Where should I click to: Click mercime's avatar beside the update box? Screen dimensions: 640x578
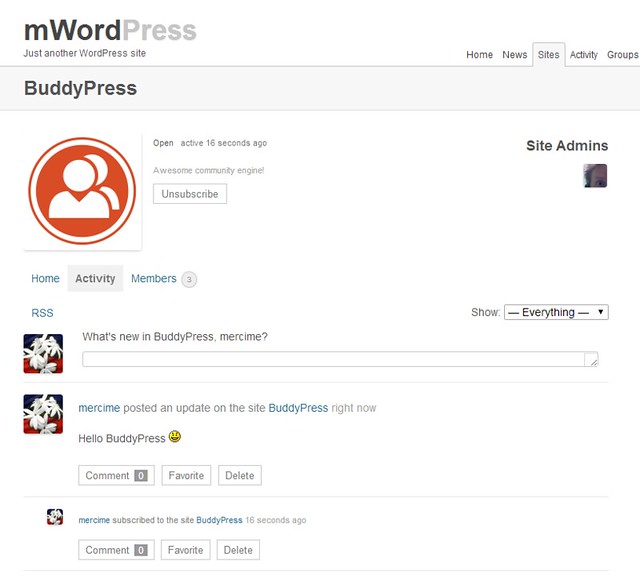tap(43, 353)
